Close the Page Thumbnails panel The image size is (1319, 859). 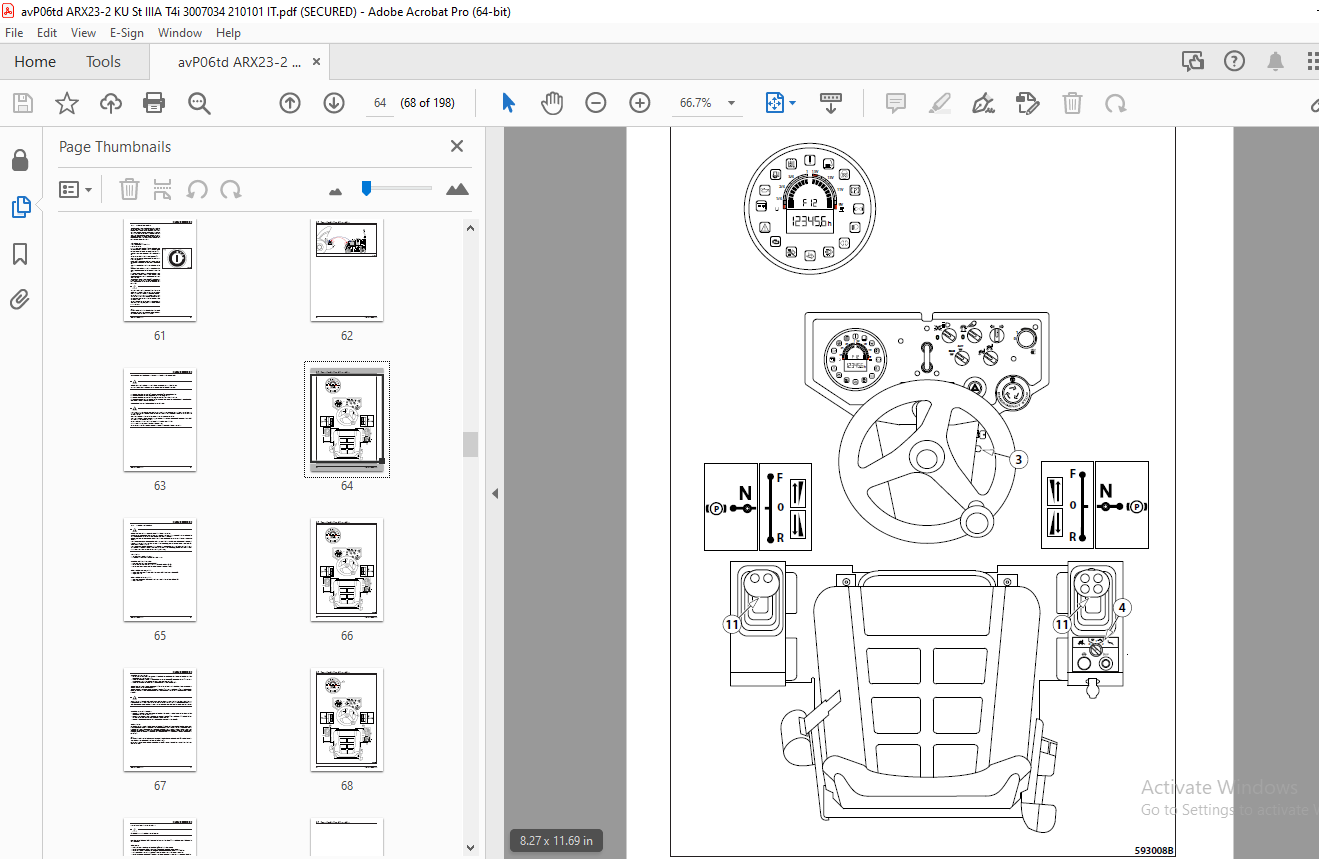(457, 146)
